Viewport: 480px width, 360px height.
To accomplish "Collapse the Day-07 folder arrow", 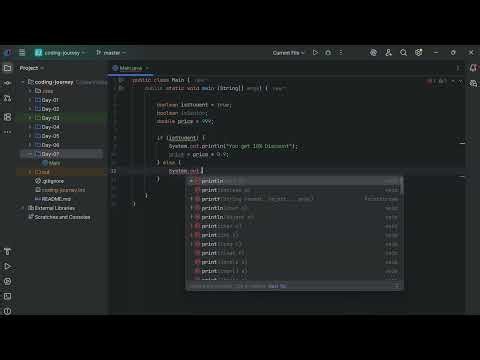I will point(30,154).
